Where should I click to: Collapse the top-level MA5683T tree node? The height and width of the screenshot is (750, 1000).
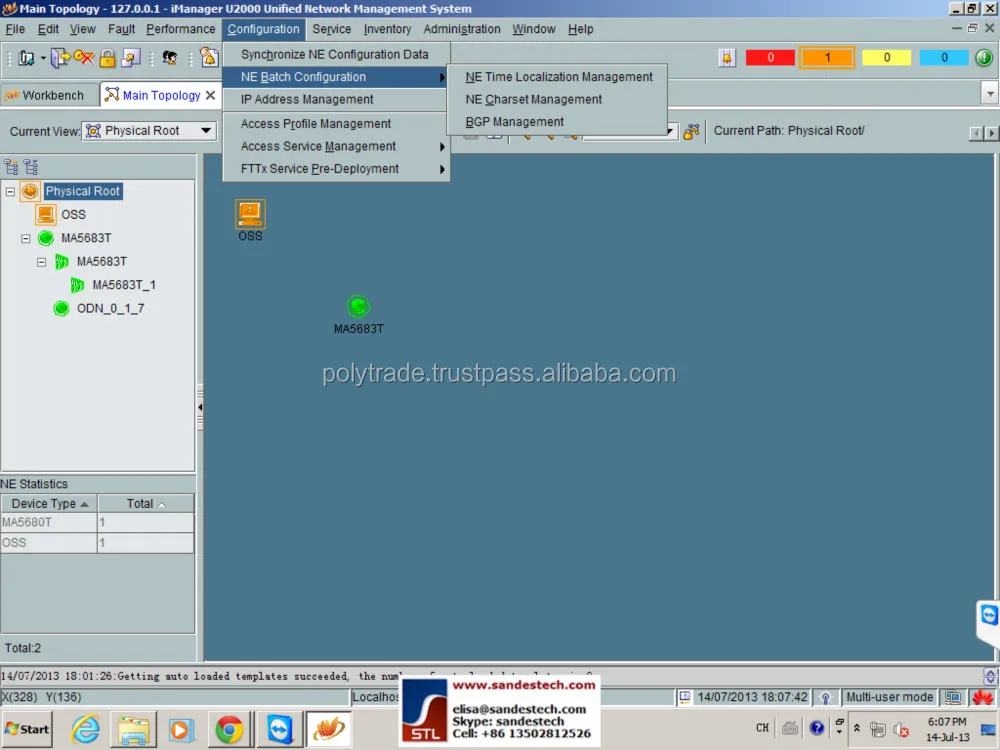pos(26,239)
